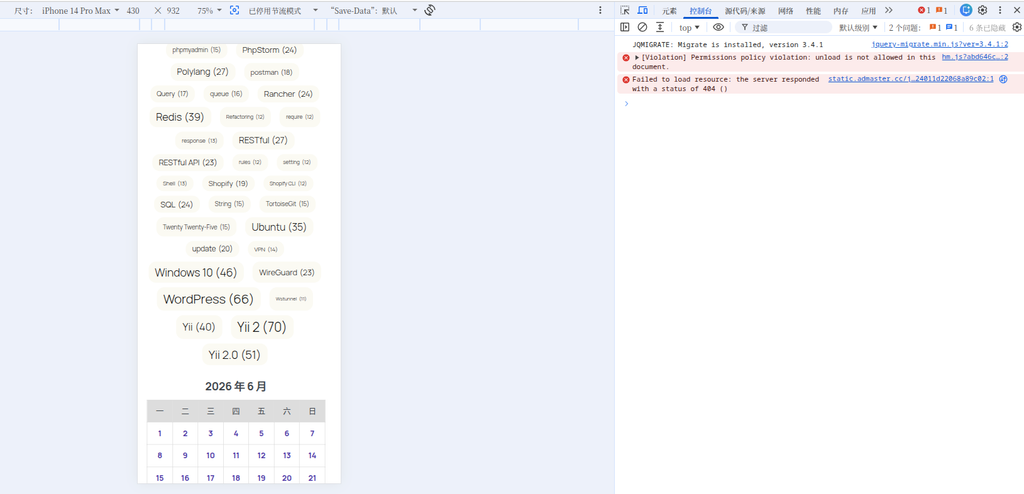The image size is (1024, 494).
Task: Click the Twenty Twenty-Five (15) tag
Action: point(196,227)
